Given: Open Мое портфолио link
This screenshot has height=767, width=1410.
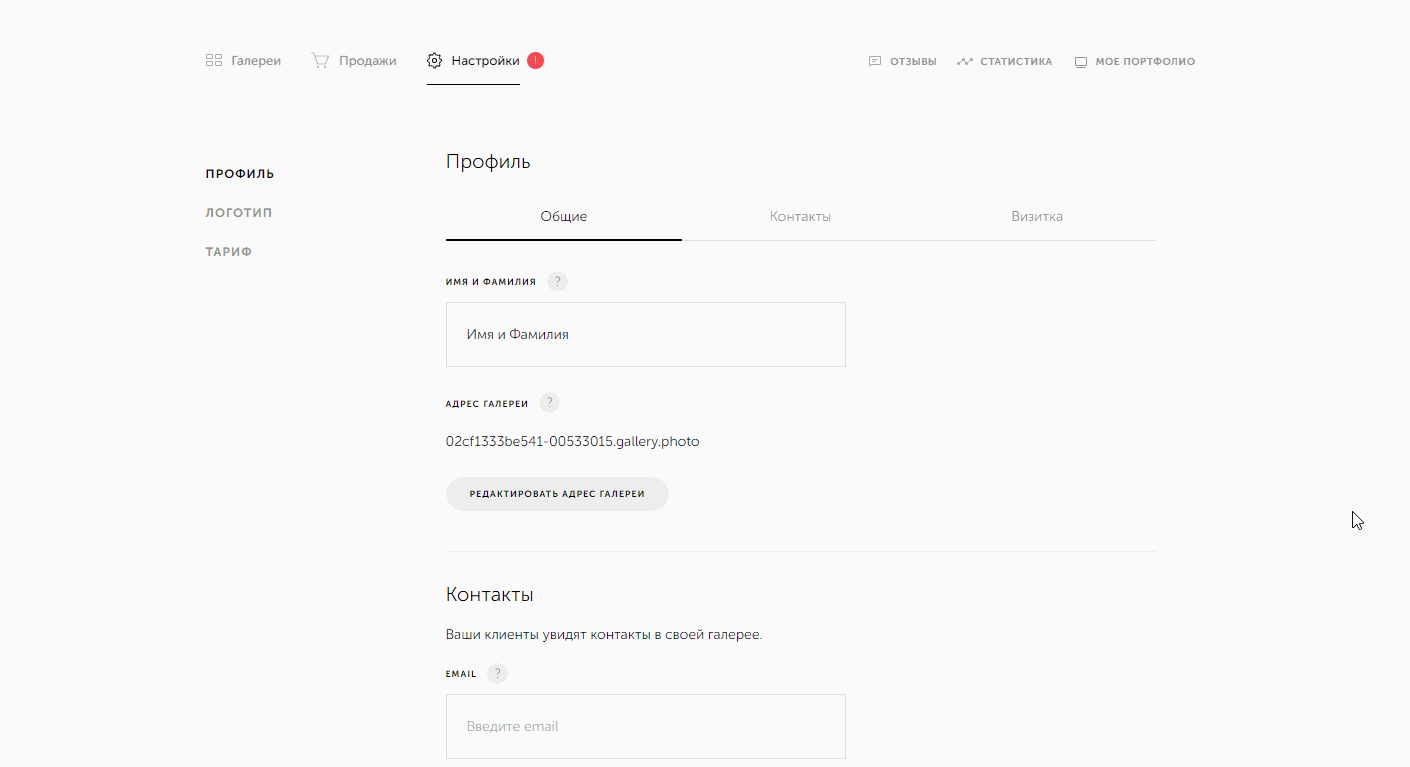Looking at the screenshot, I should (x=1134, y=62).
